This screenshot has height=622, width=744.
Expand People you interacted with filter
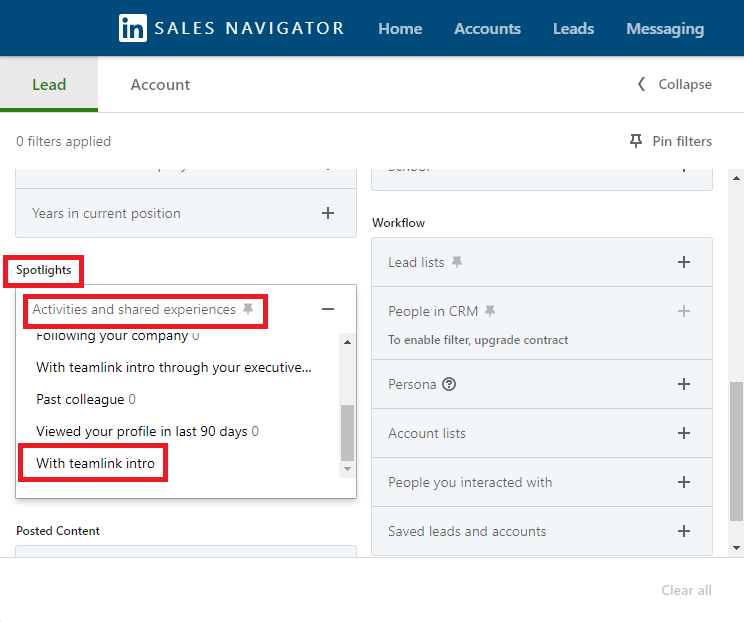click(x=683, y=482)
